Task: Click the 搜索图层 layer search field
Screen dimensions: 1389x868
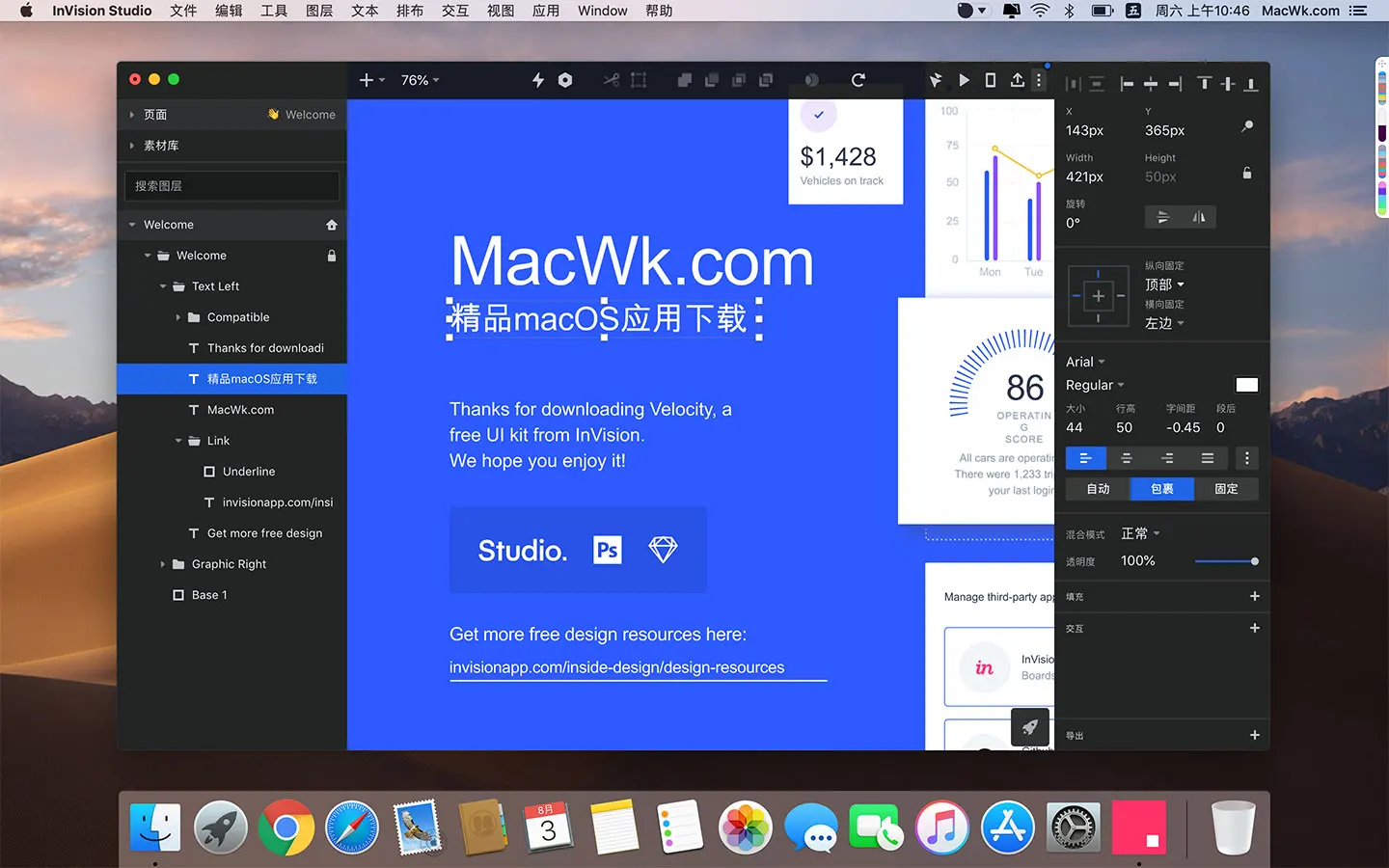Action: pos(231,186)
